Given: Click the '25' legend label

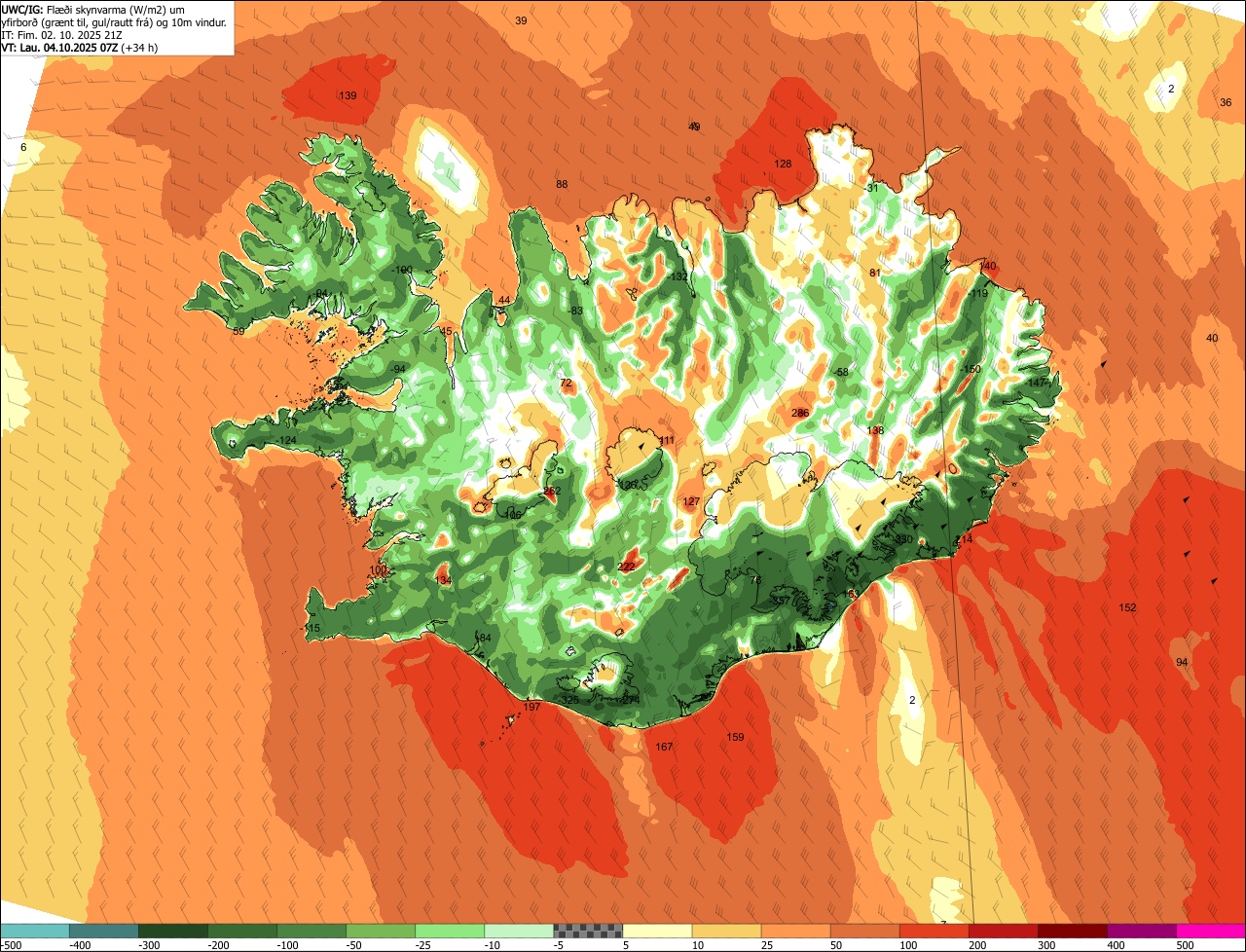Looking at the screenshot, I should [768, 944].
